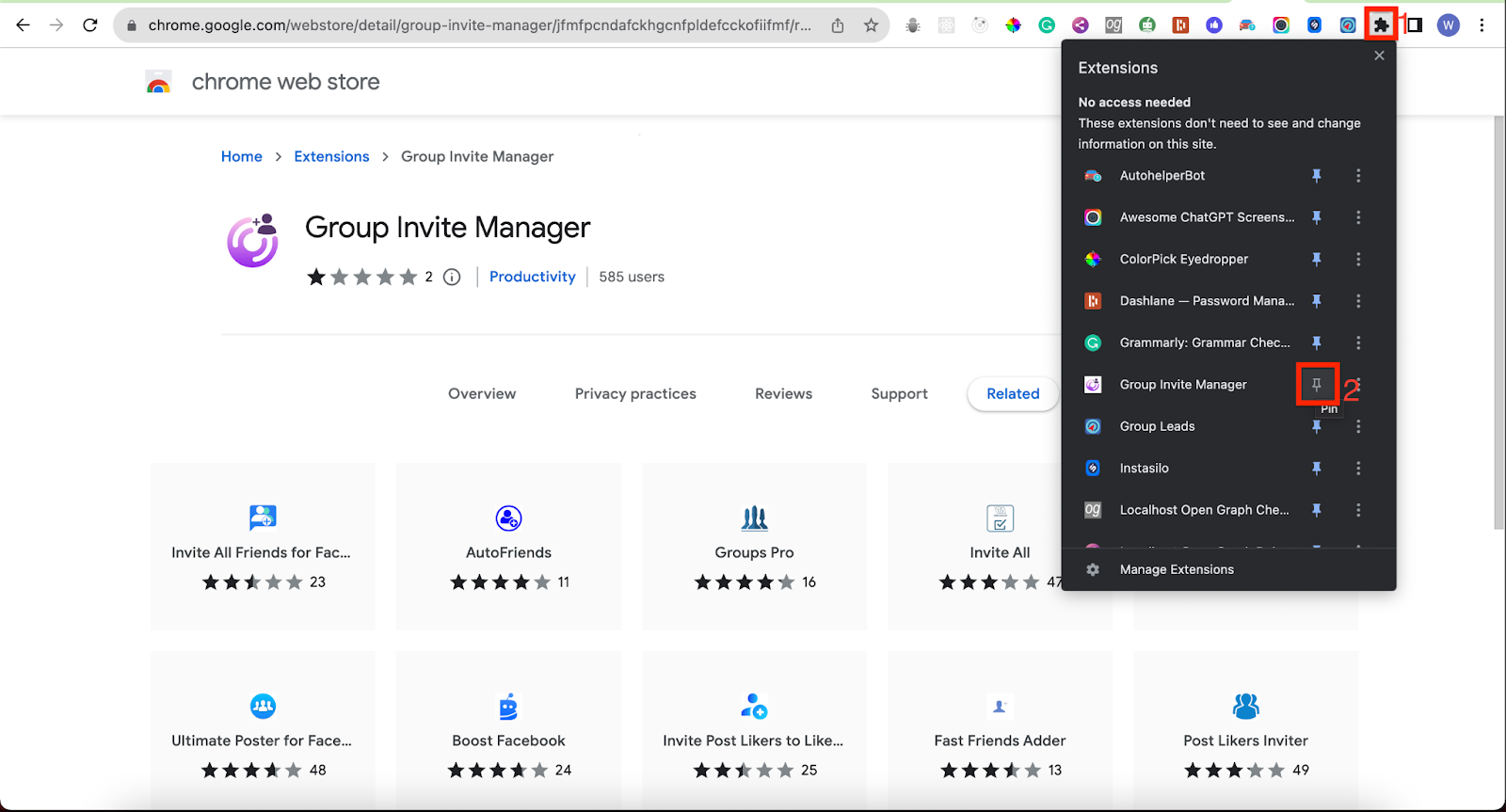Pin the Group Invite Manager extension
The width and height of the screenshot is (1506, 812).
pos(1317,384)
